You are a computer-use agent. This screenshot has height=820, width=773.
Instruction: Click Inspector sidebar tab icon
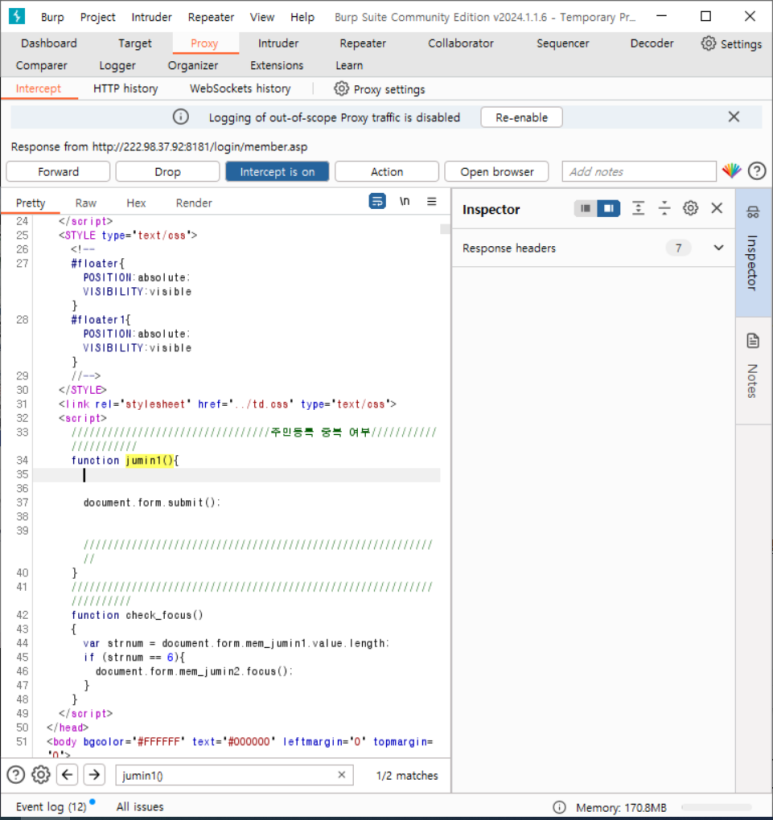pos(753,212)
